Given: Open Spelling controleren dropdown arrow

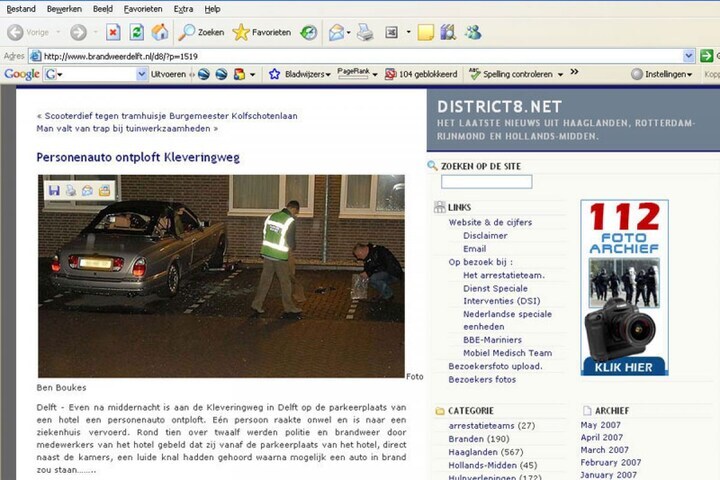Looking at the screenshot, I should coord(560,74).
